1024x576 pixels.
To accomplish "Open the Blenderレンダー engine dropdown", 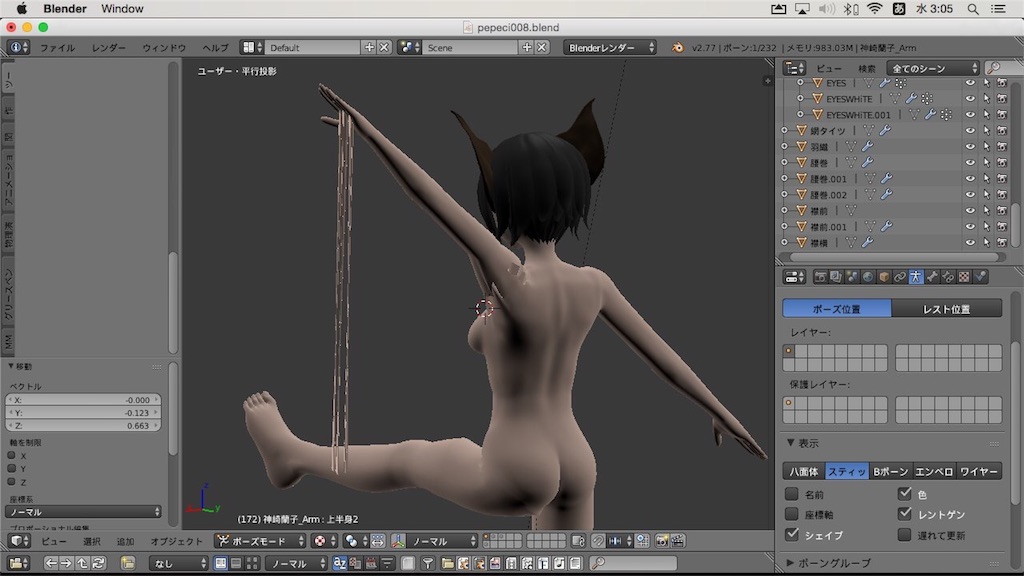I will click(x=610, y=48).
